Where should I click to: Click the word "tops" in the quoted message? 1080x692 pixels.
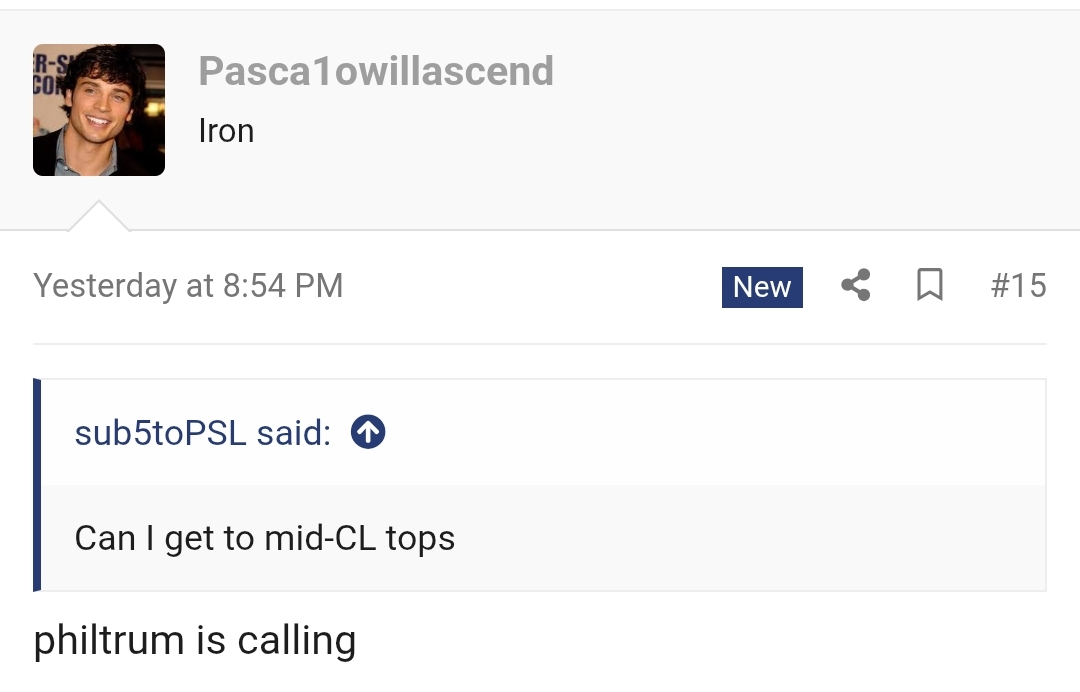(420, 539)
